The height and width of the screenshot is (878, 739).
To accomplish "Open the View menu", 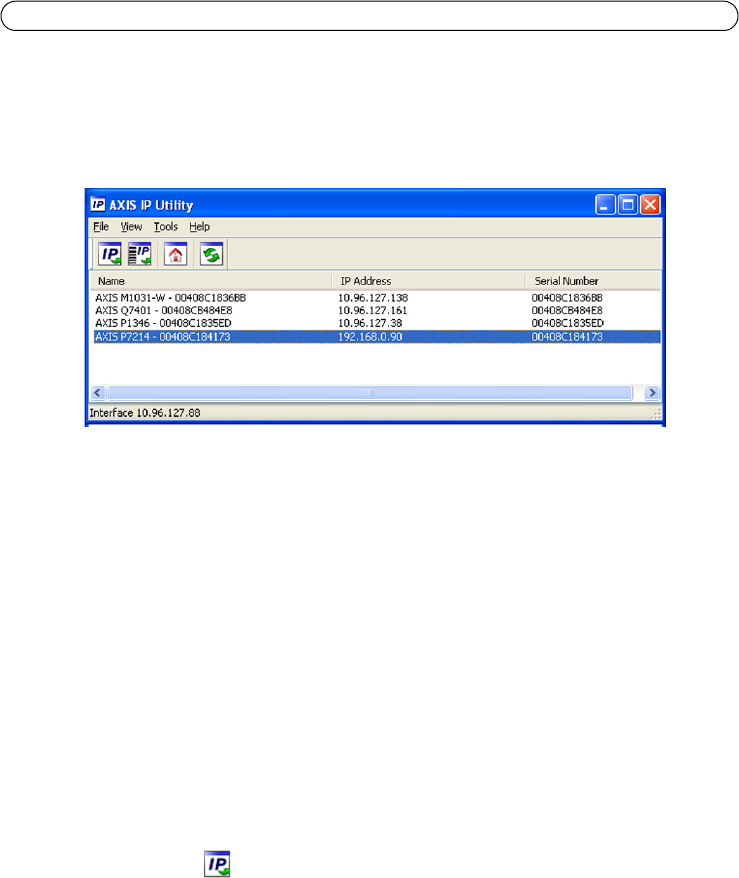I will (131, 227).
